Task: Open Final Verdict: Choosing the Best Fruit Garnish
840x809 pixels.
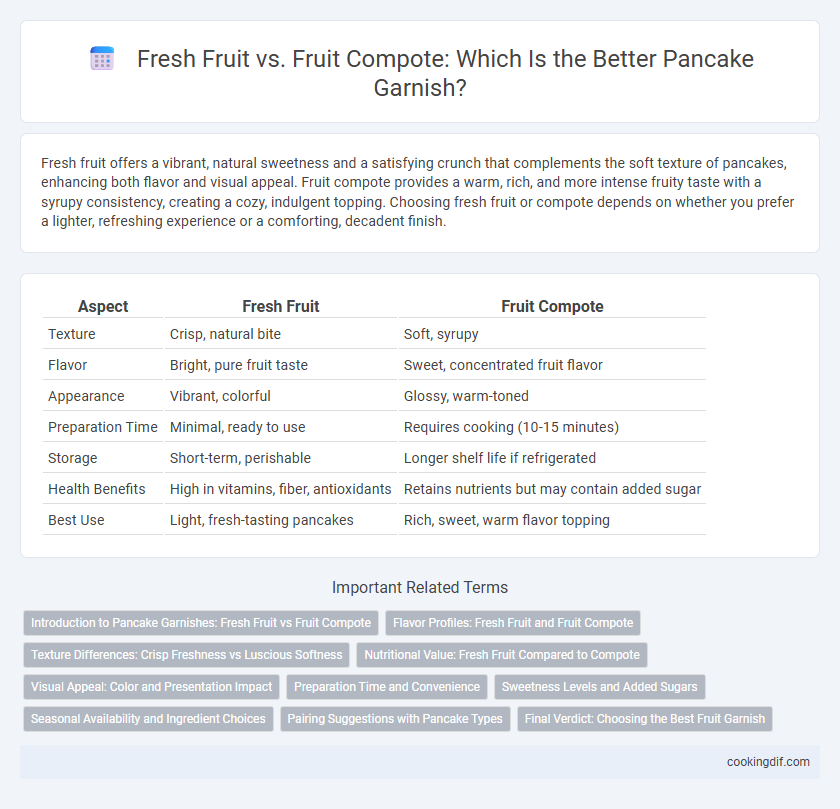Action: [645, 719]
